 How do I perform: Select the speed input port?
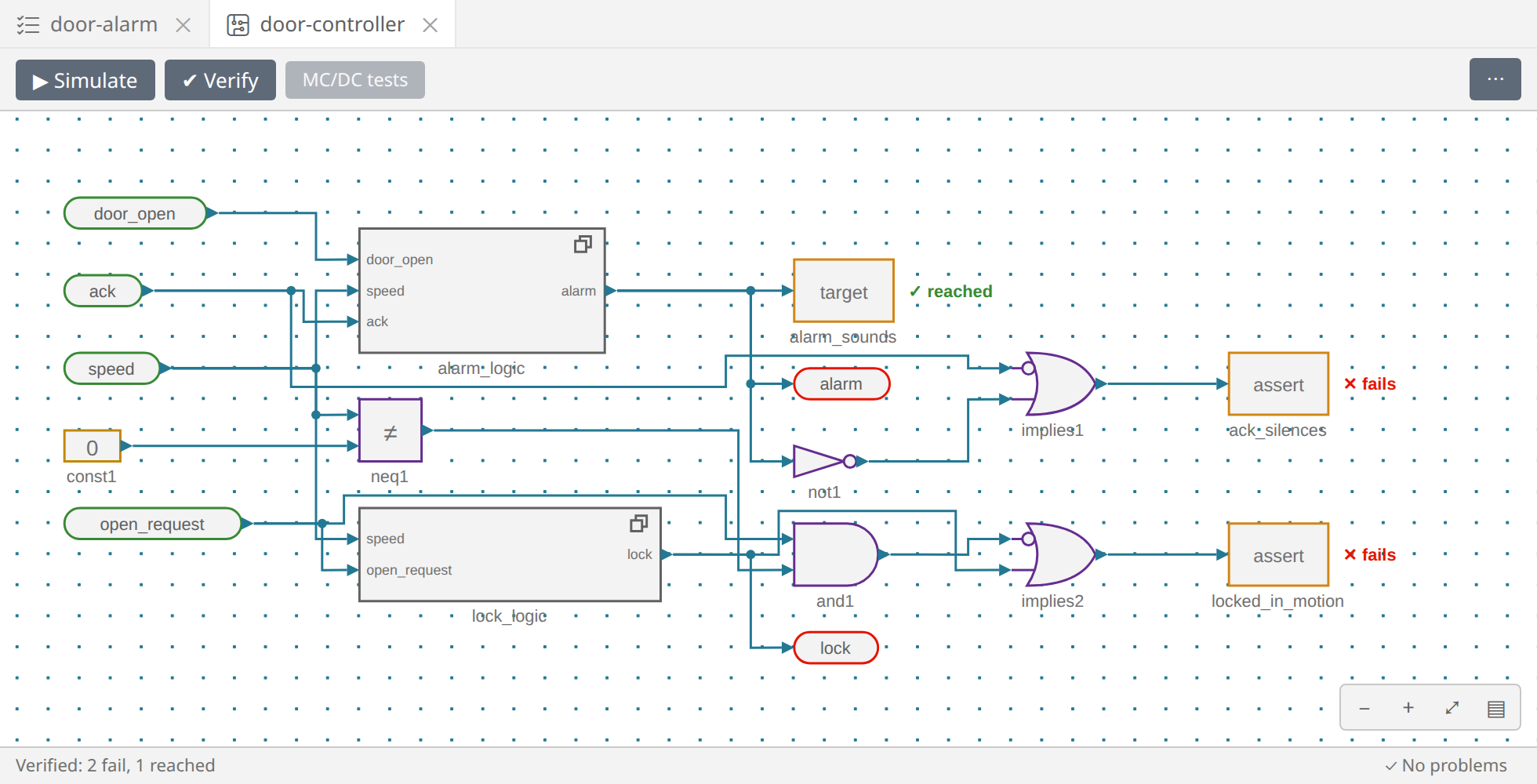tap(111, 368)
